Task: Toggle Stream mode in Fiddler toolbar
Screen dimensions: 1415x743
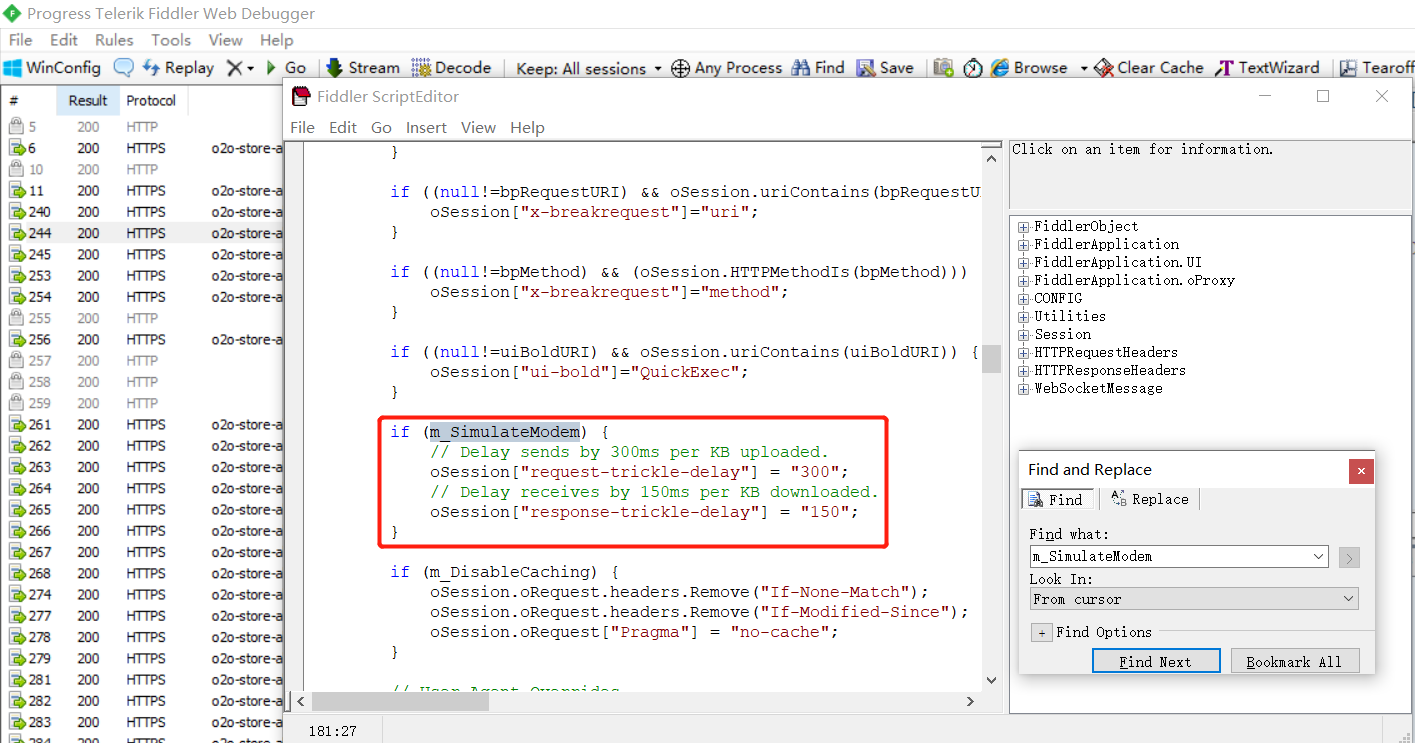Action: (362, 68)
